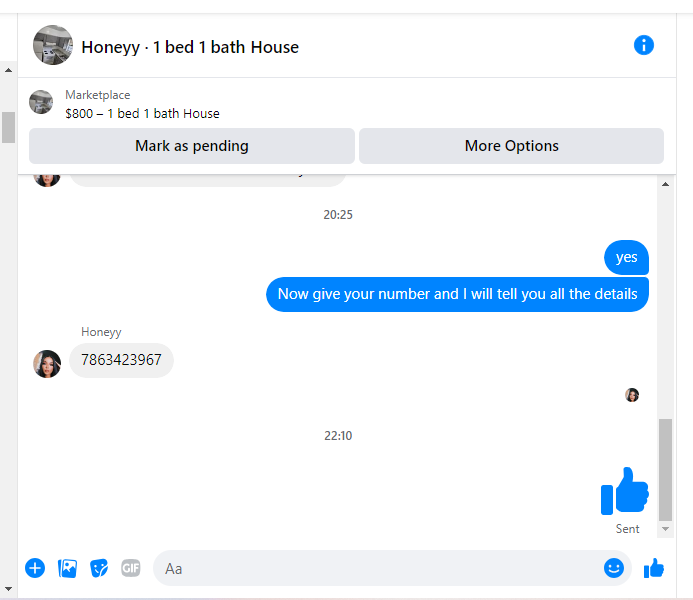The image size is (693, 600).
Task: Attach a photo using the image icon
Action: pos(67,568)
